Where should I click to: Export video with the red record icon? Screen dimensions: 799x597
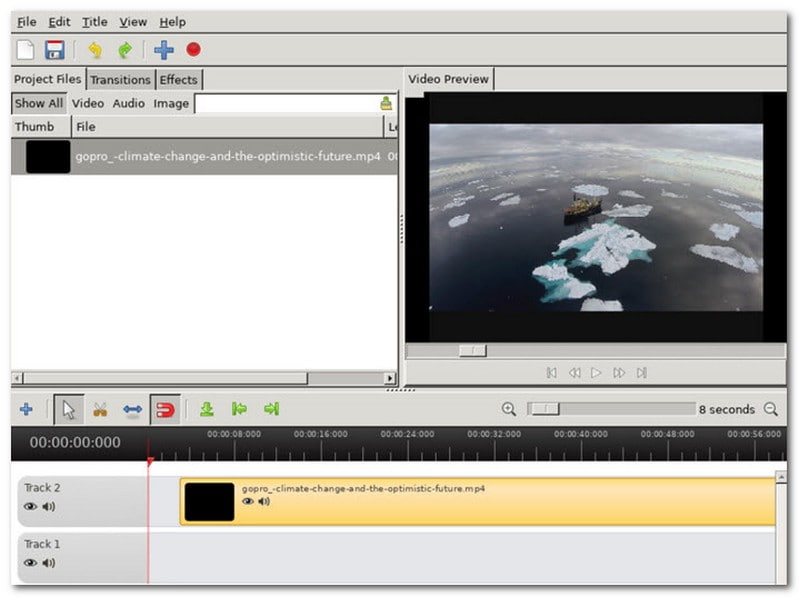(193, 49)
